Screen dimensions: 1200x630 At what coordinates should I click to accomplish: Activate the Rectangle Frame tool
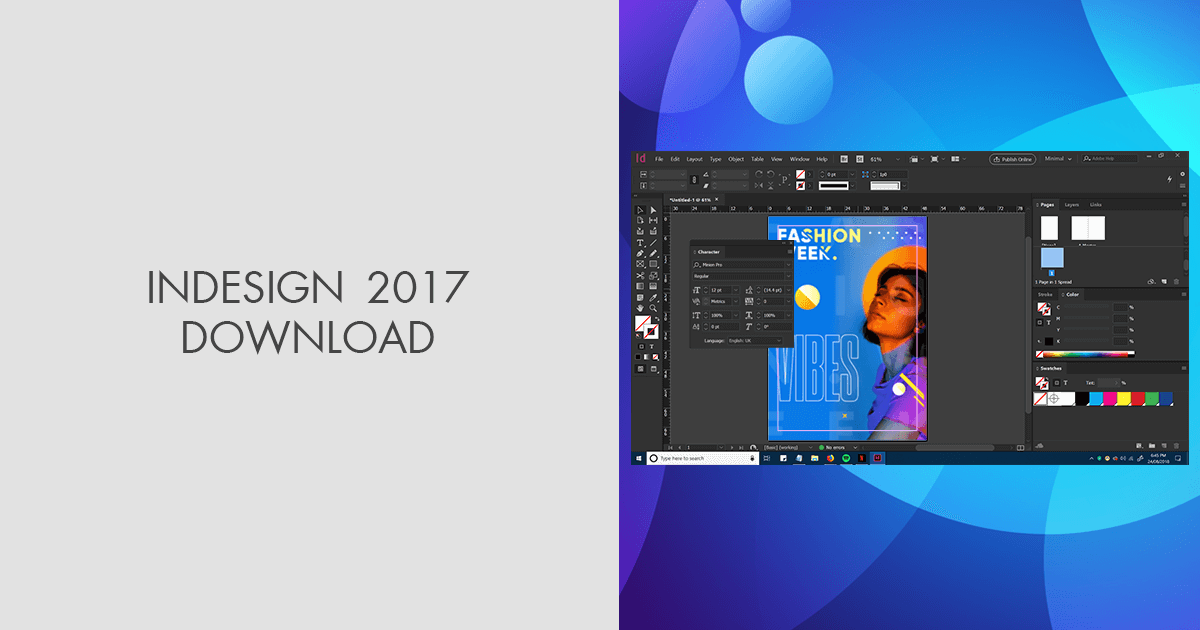(x=639, y=263)
